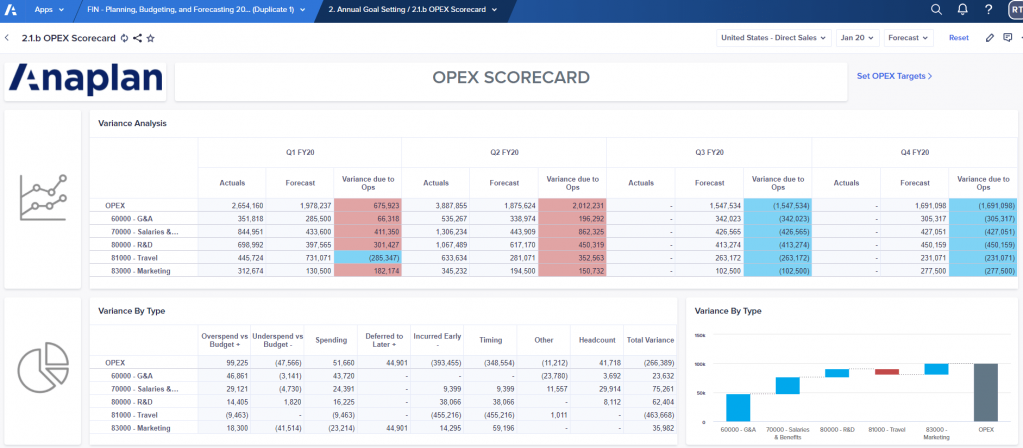Click the Q2 FY20 column header
Image resolution: width=1023 pixels, height=448 pixels.
504,152
